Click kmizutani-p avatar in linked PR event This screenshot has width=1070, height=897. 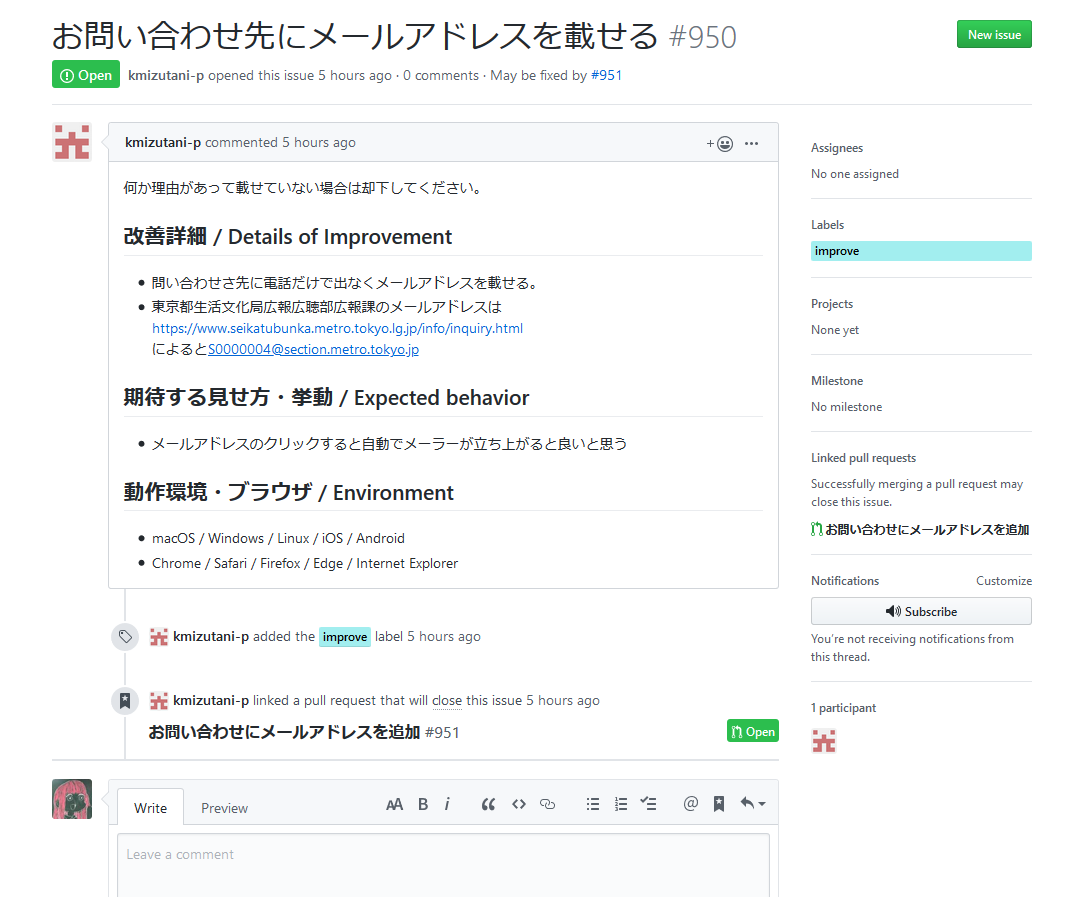pyautogui.click(x=159, y=701)
